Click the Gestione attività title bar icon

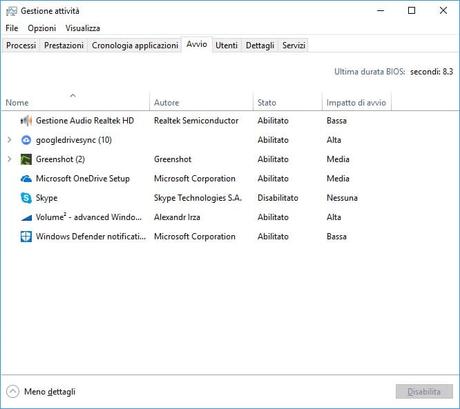pos(11,11)
